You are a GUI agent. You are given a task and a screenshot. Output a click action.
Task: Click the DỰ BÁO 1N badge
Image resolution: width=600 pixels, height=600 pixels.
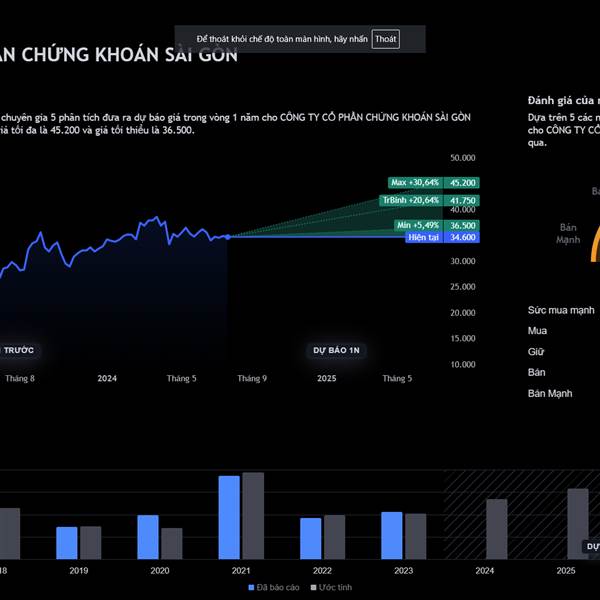click(x=336, y=350)
